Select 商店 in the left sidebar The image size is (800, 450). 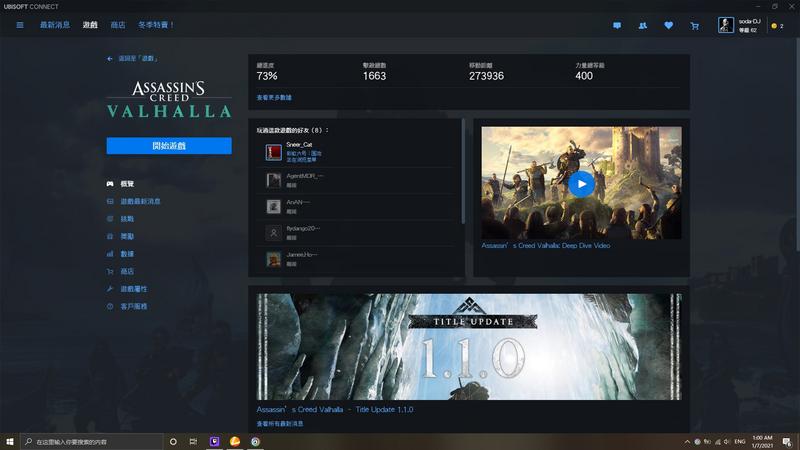pos(127,271)
